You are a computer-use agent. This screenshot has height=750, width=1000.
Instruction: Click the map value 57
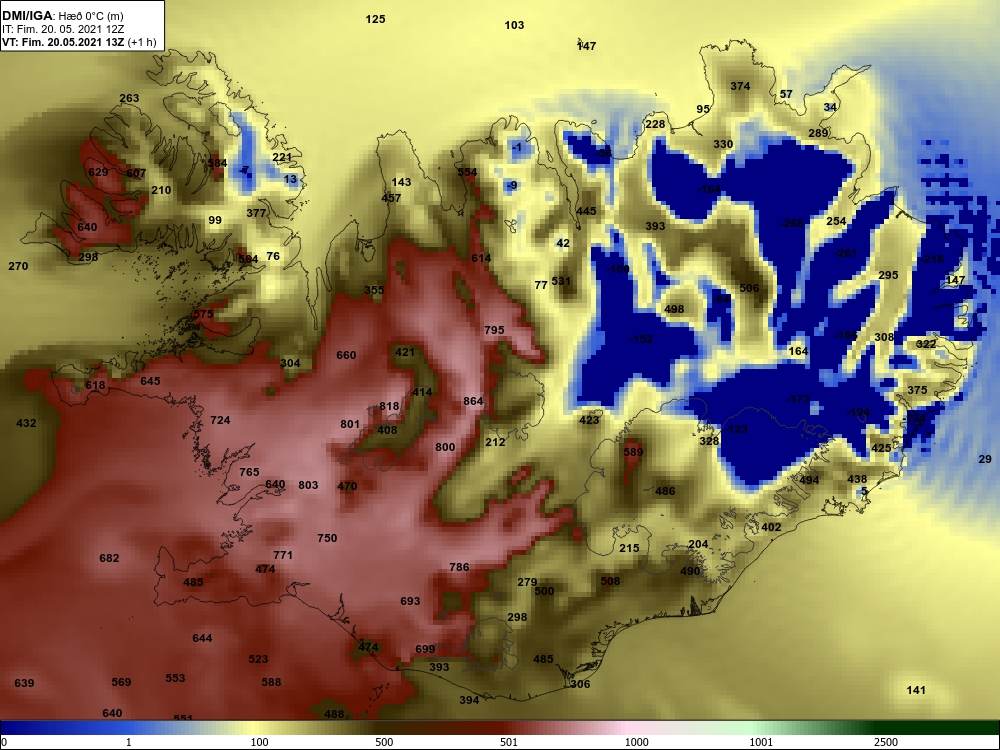[786, 94]
